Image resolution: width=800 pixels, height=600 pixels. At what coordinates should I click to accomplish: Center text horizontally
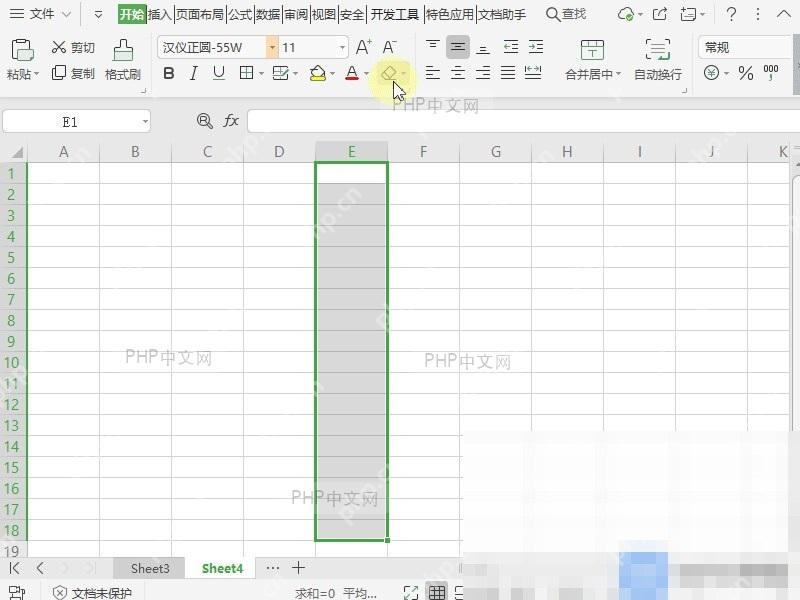458,73
